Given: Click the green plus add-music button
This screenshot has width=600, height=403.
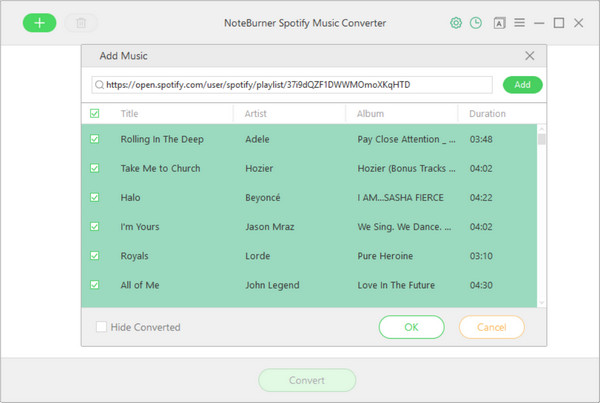Looking at the screenshot, I should pyautogui.click(x=39, y=23).
